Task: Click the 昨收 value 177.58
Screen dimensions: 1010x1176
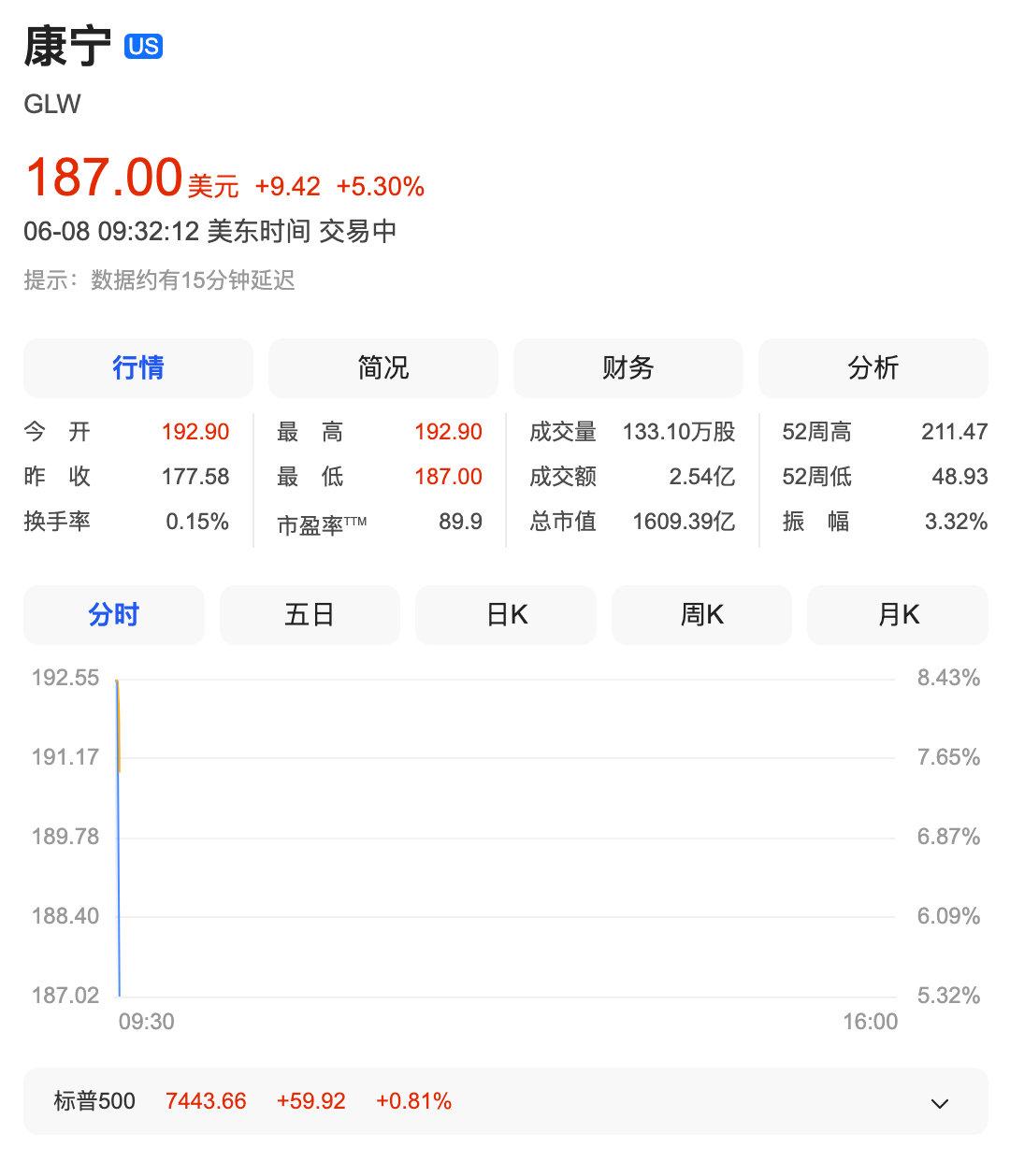Action: click(x=195, y=476)
